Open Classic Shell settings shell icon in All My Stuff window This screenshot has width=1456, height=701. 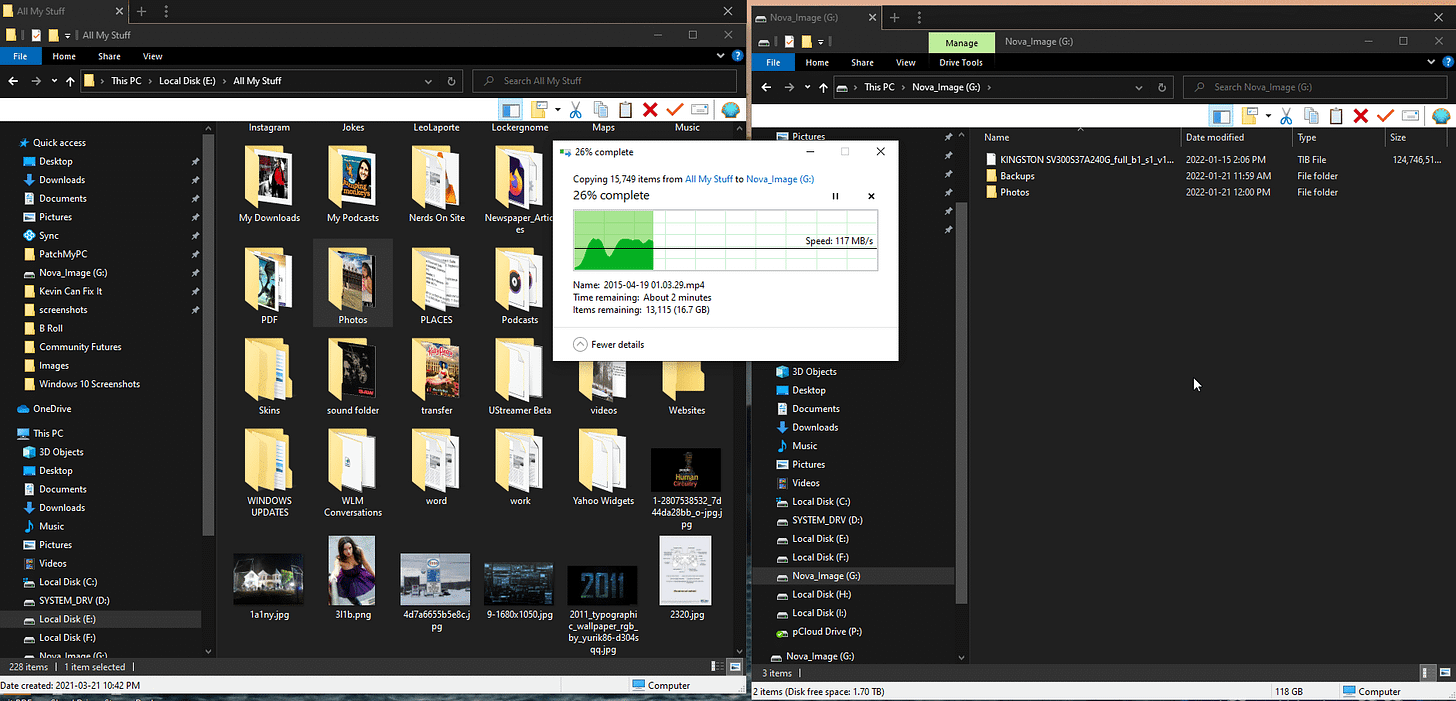[729, 110]
